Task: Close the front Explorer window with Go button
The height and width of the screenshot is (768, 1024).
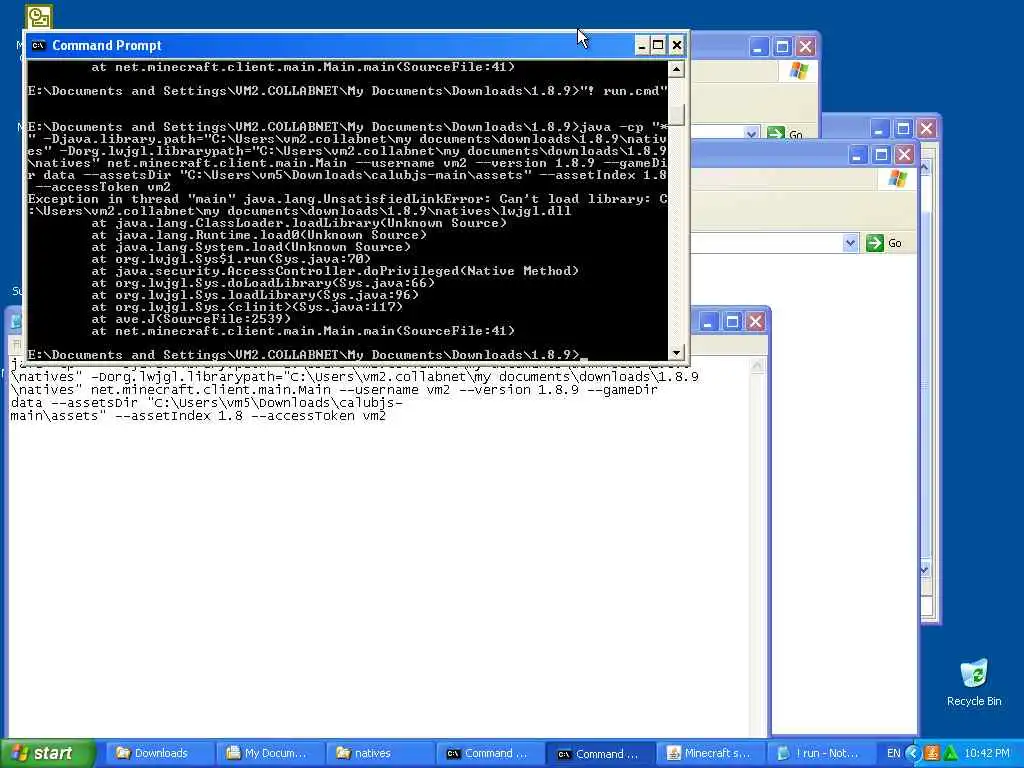Action: pos(904,155)
